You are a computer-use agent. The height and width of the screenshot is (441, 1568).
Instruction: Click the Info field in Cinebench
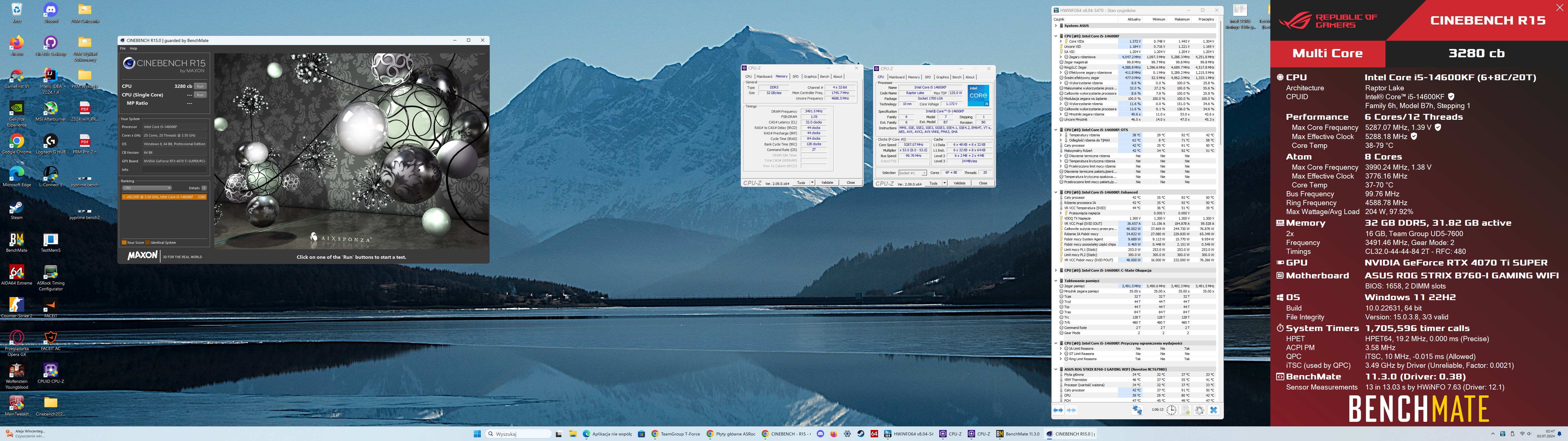[x=174, y=169]
